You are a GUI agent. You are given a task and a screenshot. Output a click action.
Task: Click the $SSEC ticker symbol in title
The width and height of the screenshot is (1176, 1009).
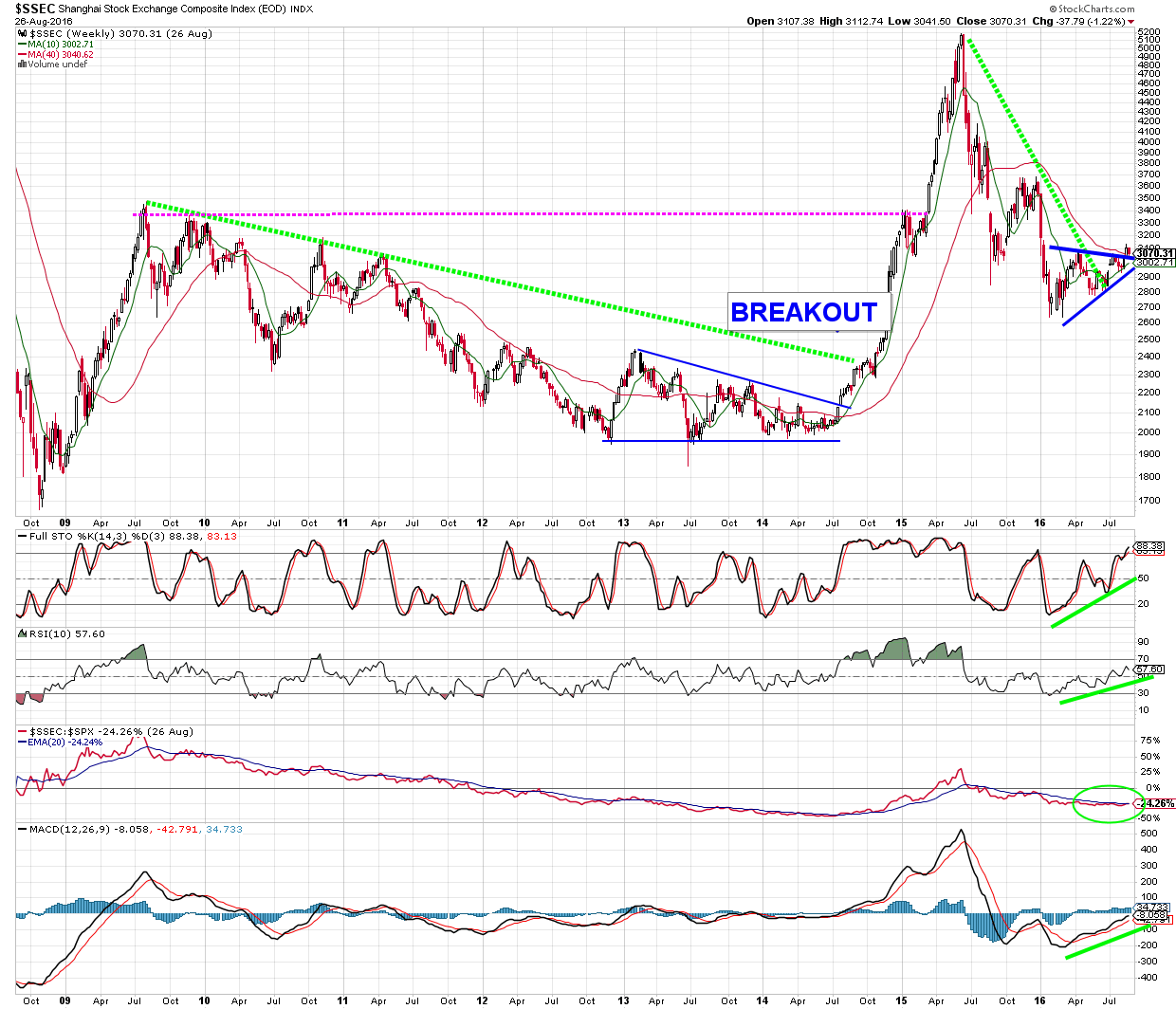pyautogui.click(x=35, y=8)
